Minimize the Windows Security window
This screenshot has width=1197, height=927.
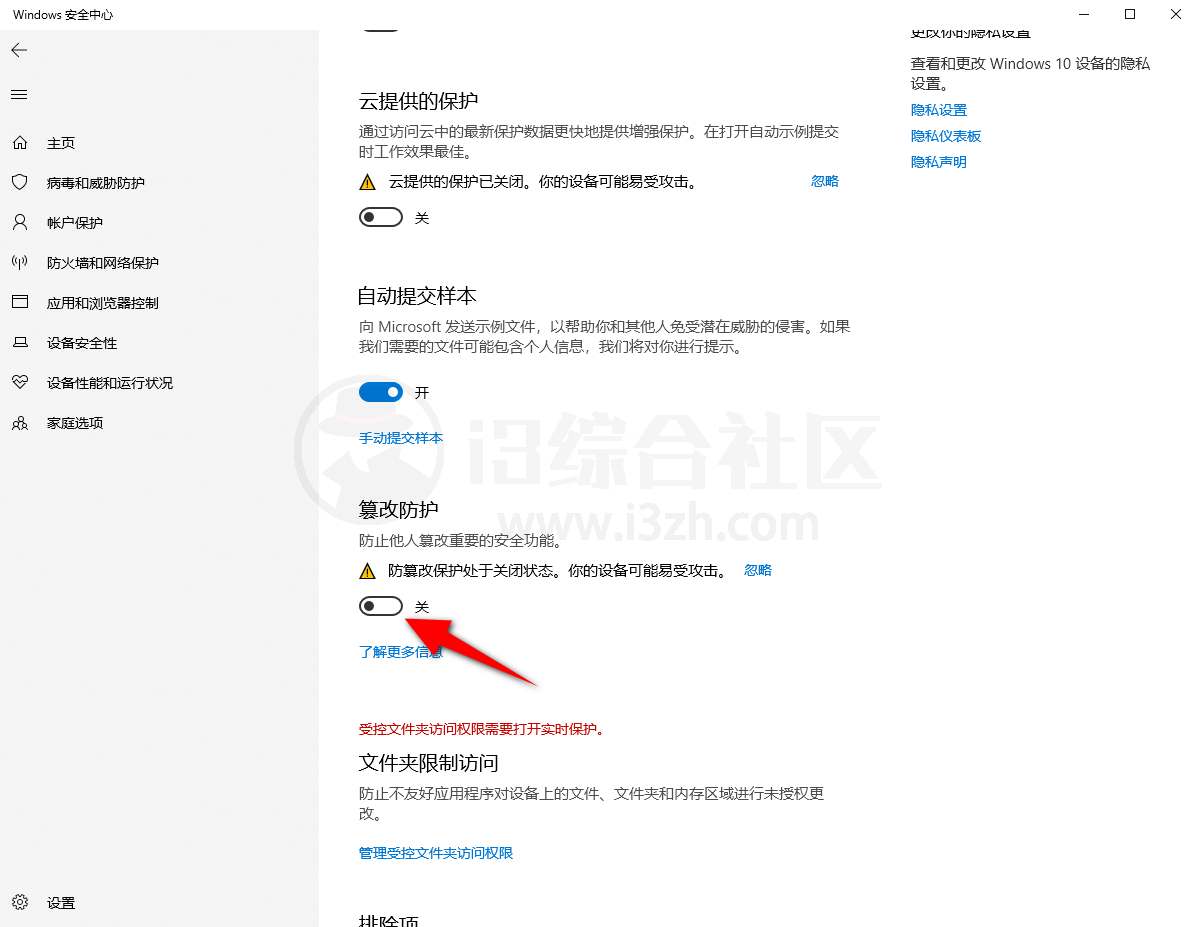1083,15
